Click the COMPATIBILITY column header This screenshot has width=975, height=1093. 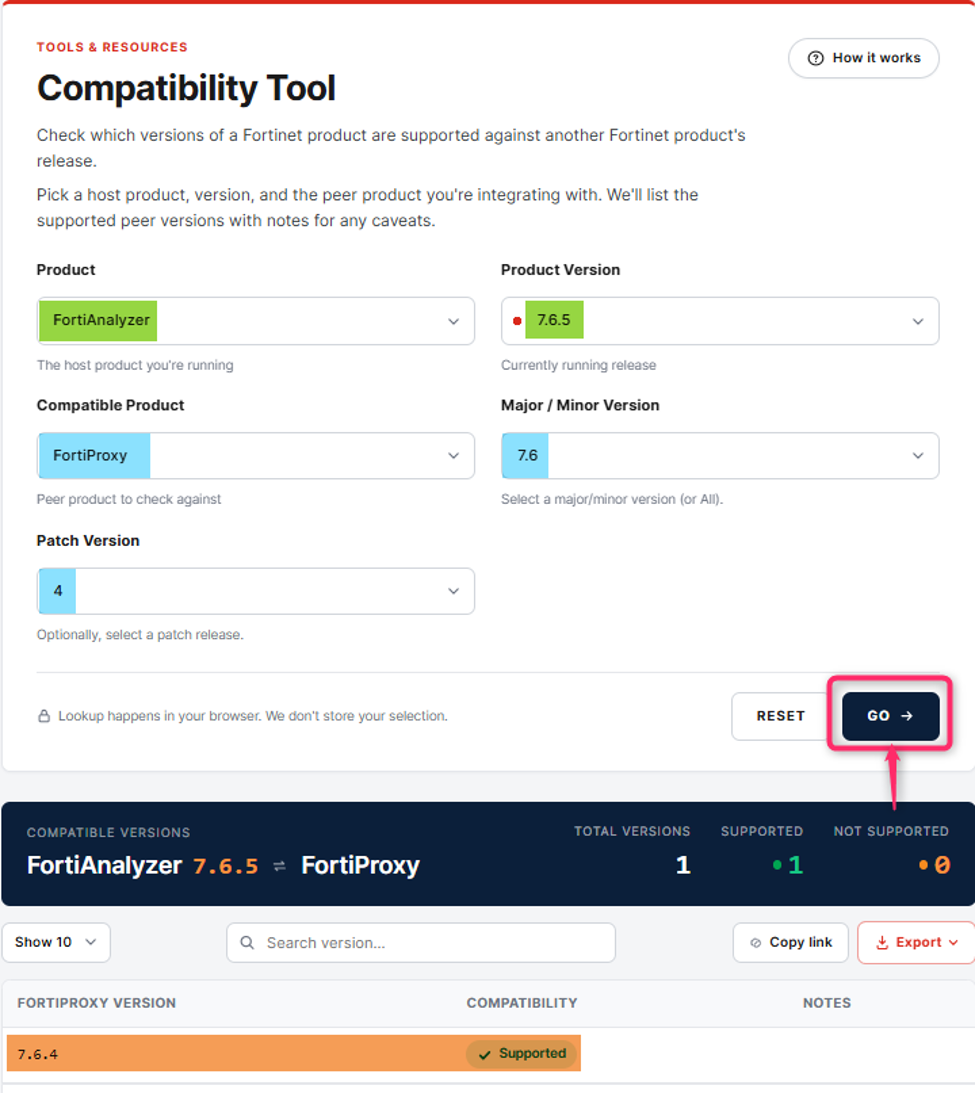[522, 1003]
